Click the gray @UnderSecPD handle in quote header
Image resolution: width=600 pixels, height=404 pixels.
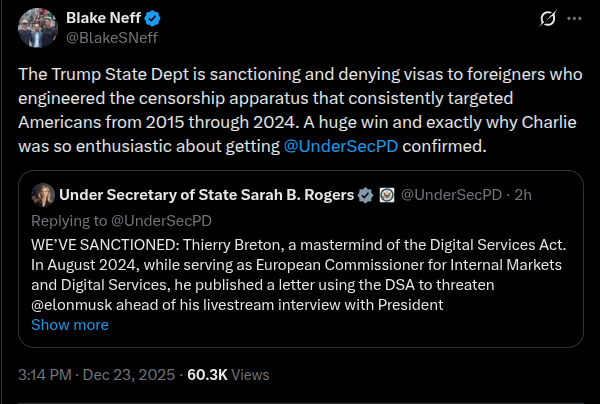click(450, 194)
